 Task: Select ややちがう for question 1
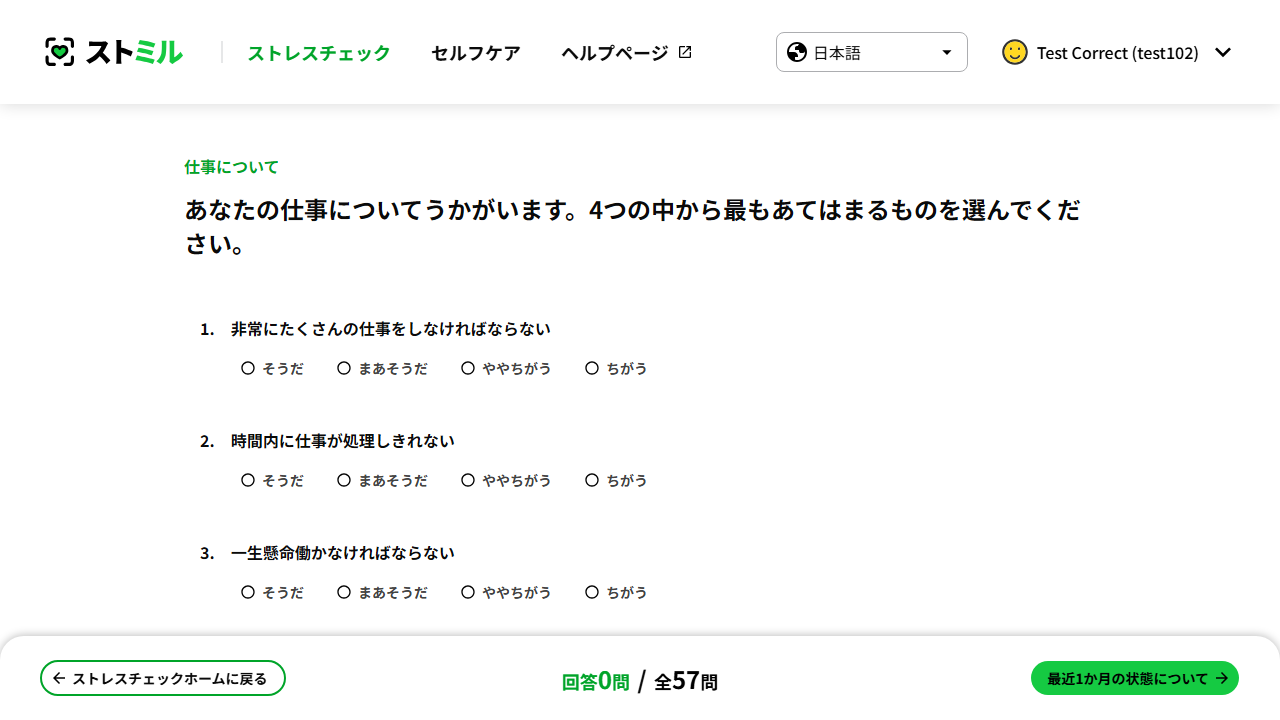click(467, 368)
